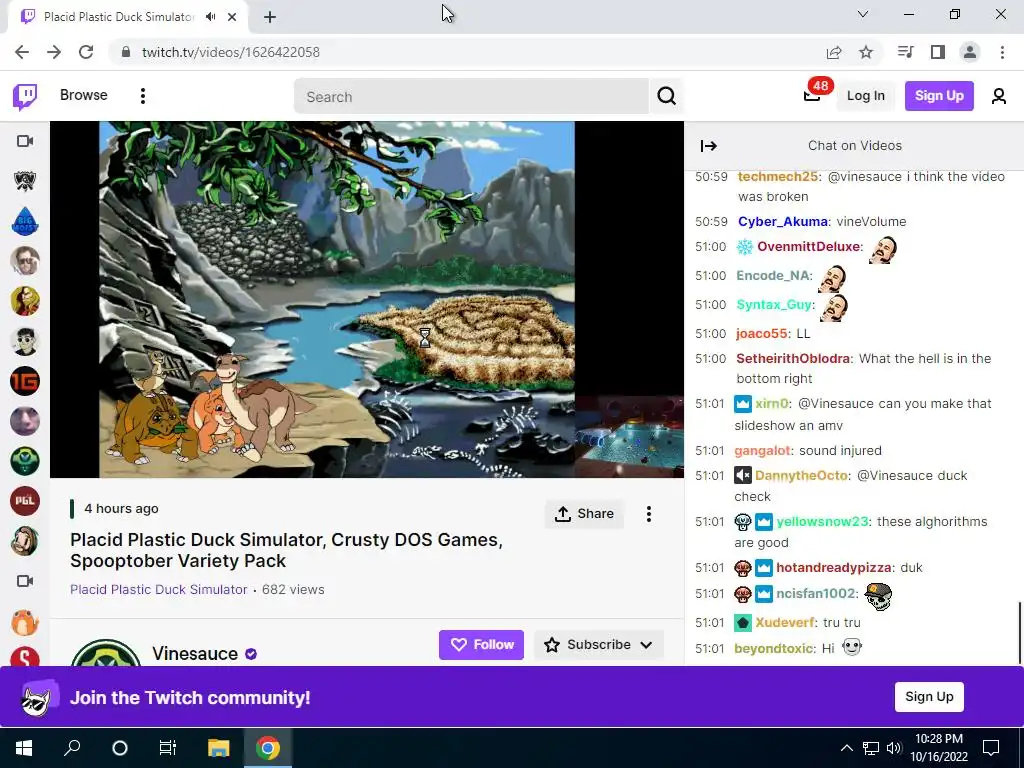Open the user profile icon menu
Viewport: 1024px width, 768px height.
pos(998,96)
